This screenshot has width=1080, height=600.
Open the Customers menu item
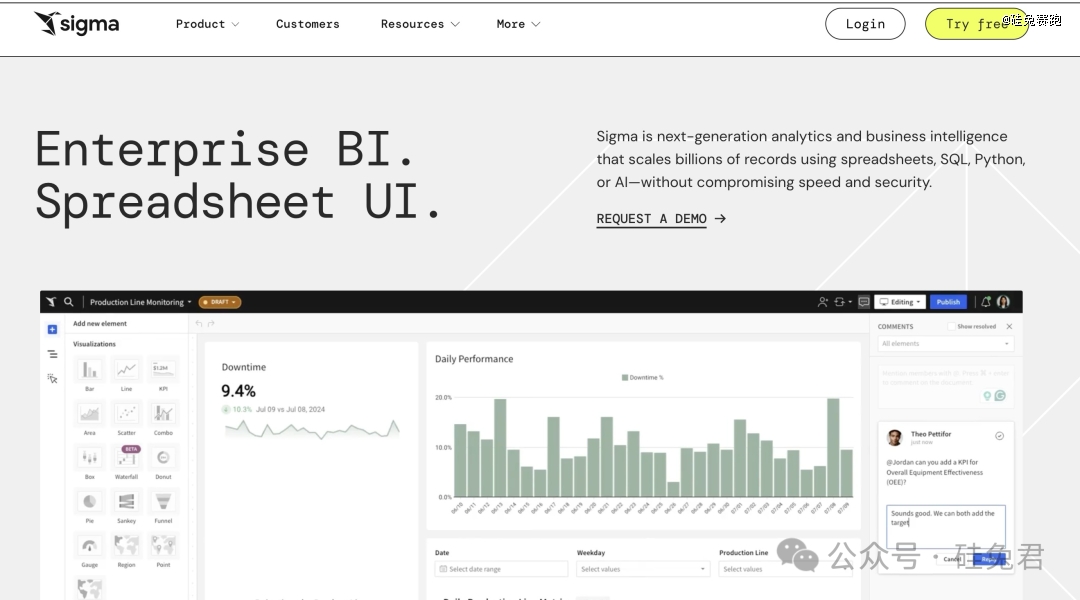tap(308, 24)
